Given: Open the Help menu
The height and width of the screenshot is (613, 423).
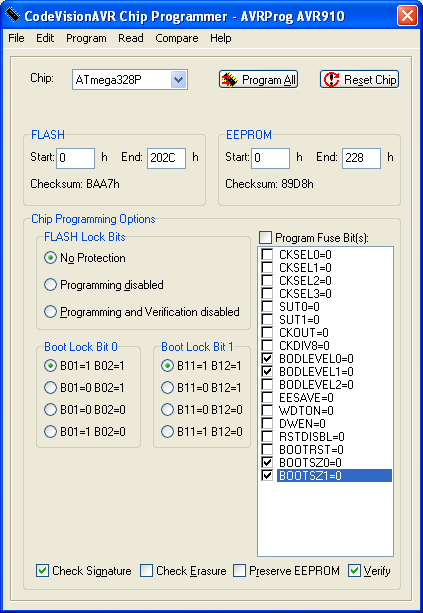Looking at the screenshot, I should point(220,38).
